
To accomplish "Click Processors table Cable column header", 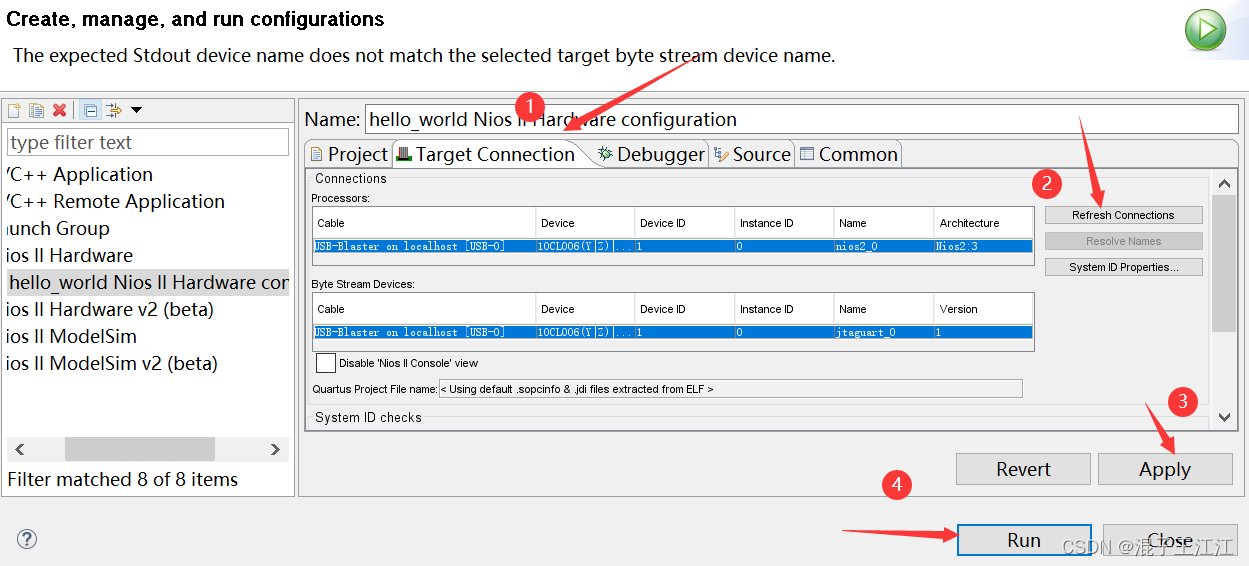I will point(424,223).
